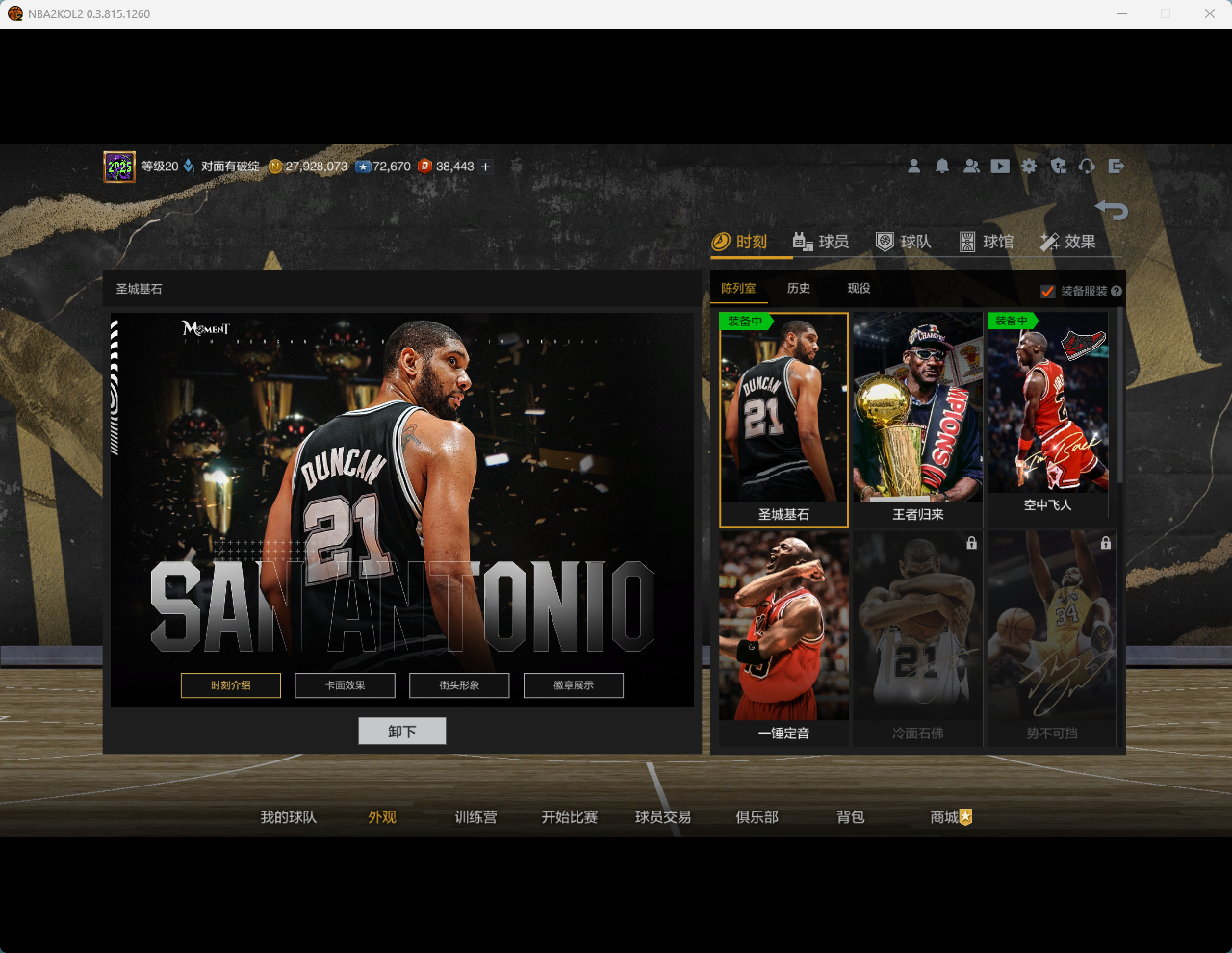Select the 圣城基石 moment card
The width and height of the screenshot is (1232, 953).
click(783, 420)
